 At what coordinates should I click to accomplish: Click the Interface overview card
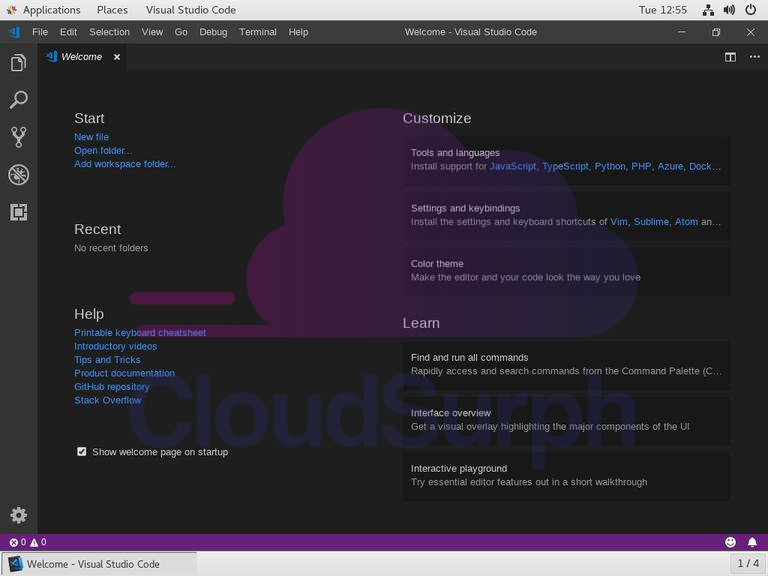567,420
